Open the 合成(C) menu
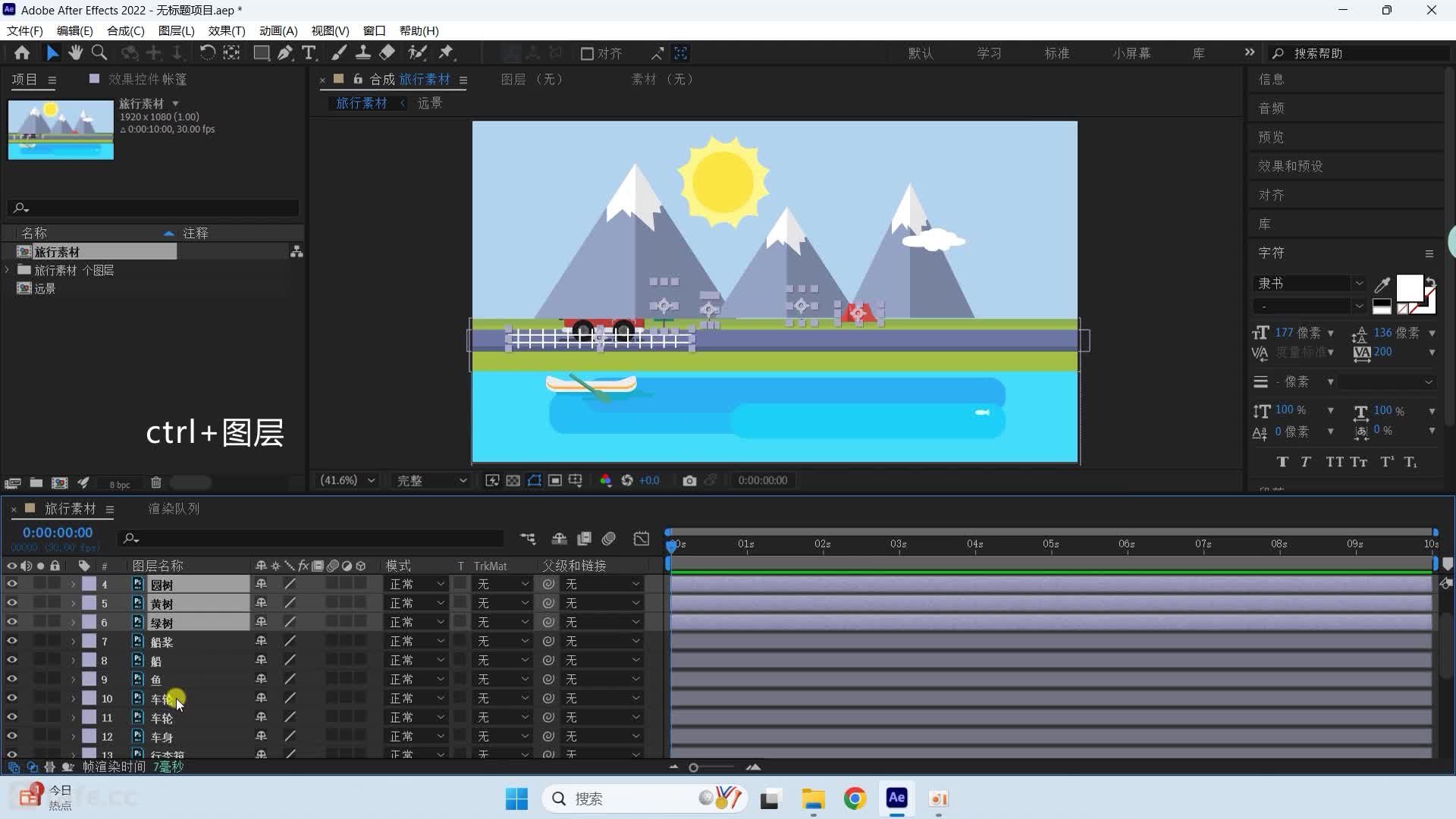This screenshot has width=1456, height=819. pyautogui.click(x=125, y=31)
